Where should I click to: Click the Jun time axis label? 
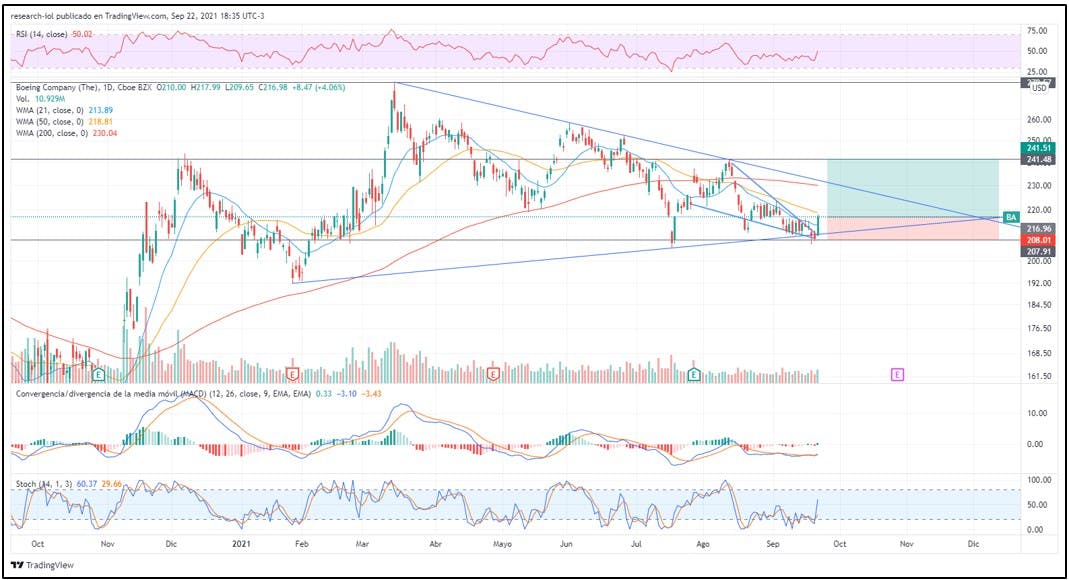(565, 544)
